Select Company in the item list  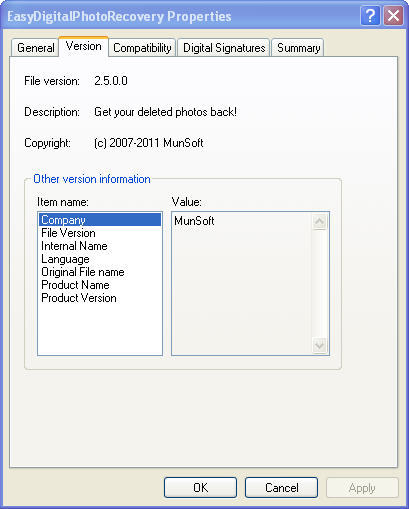click(100, 220)
